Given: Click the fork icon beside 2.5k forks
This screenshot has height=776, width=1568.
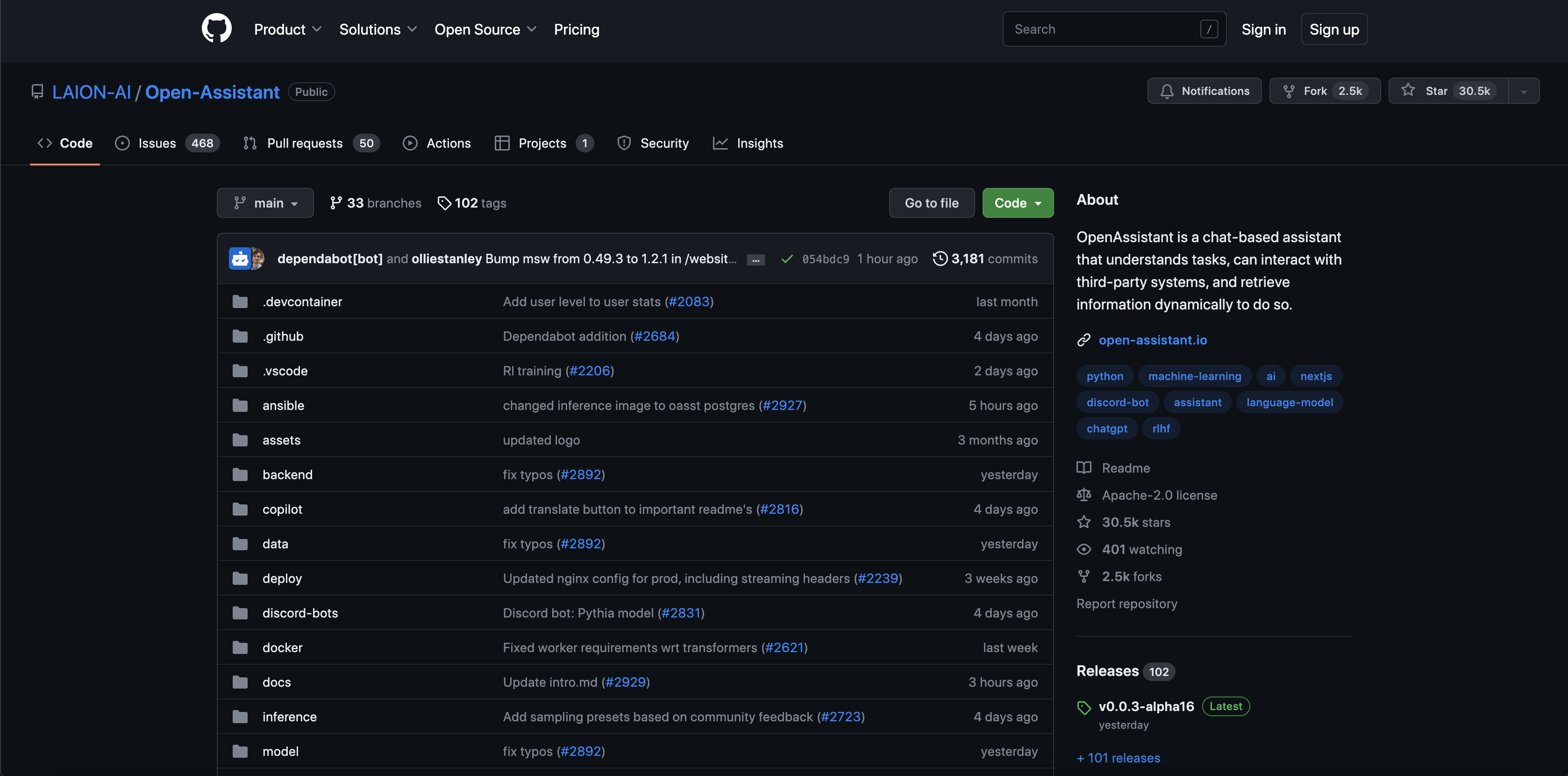Looking at the screenshot, I should [x=1083, y=576].
